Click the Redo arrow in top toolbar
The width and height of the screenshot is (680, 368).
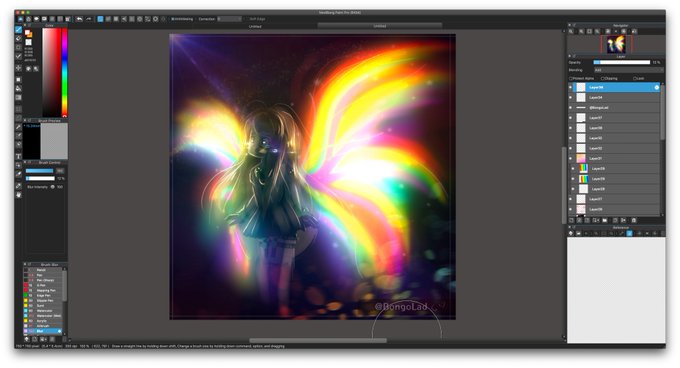(x=88, y=19)
